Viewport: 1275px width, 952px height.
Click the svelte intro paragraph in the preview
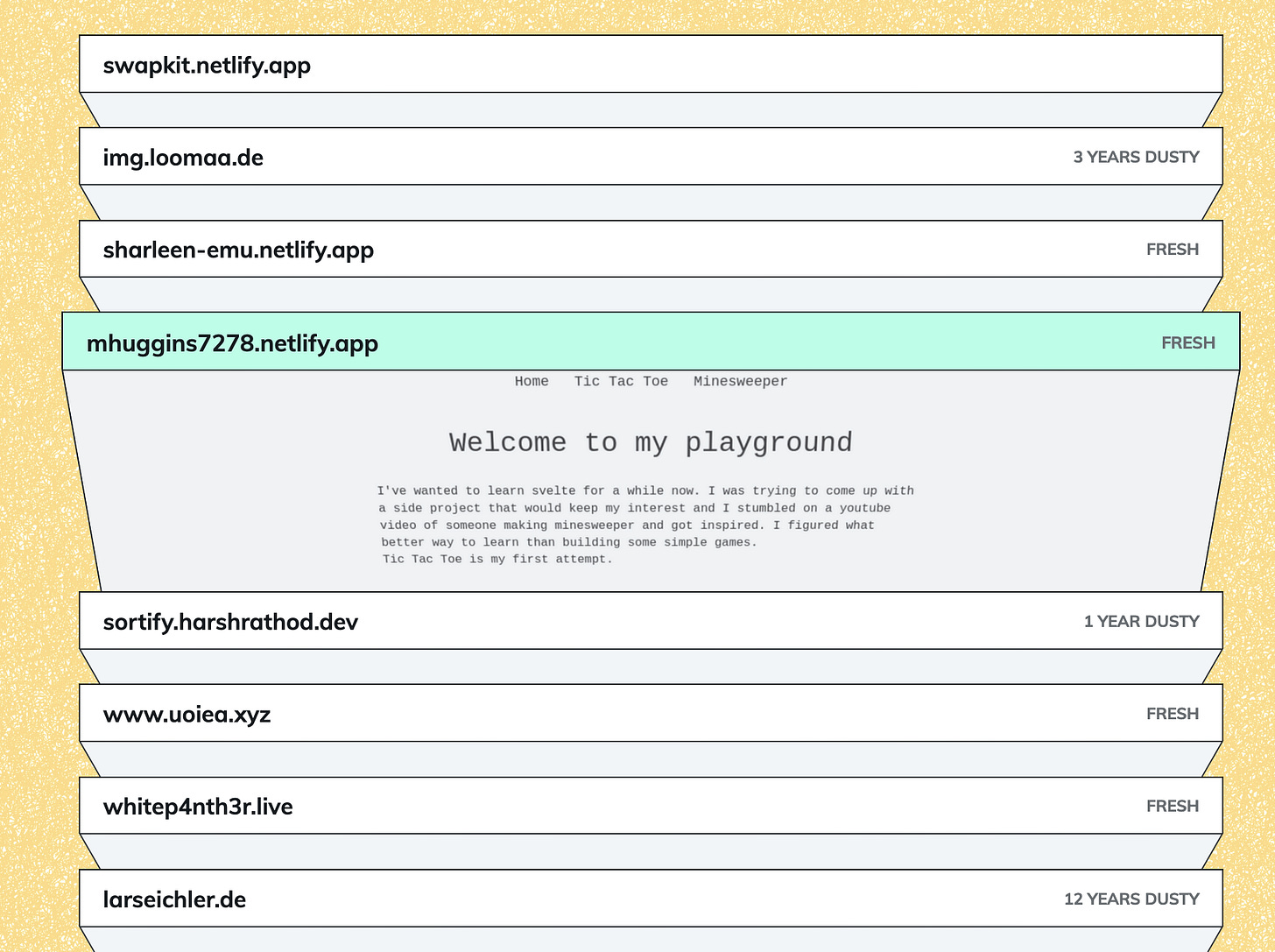click(646, 525)
